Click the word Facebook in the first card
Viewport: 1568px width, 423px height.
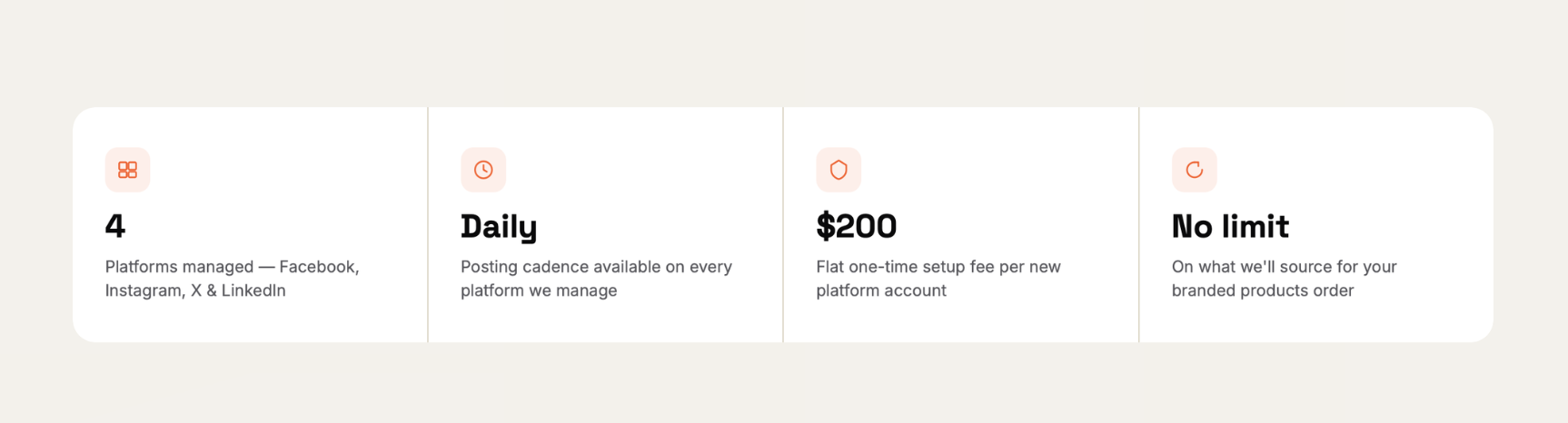pyautogui.click(x=318, y=267)
